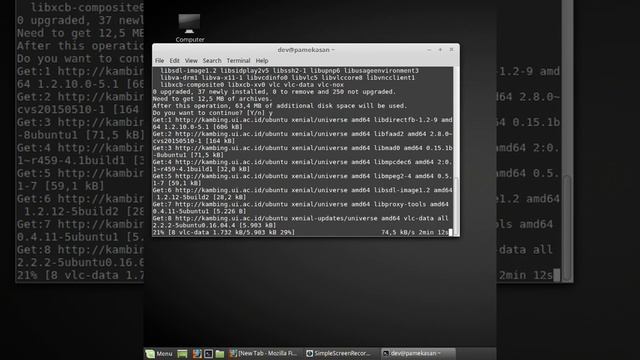
Task: Click the 'Get:6' libsdl-image1.2 line
Action: 302,190
